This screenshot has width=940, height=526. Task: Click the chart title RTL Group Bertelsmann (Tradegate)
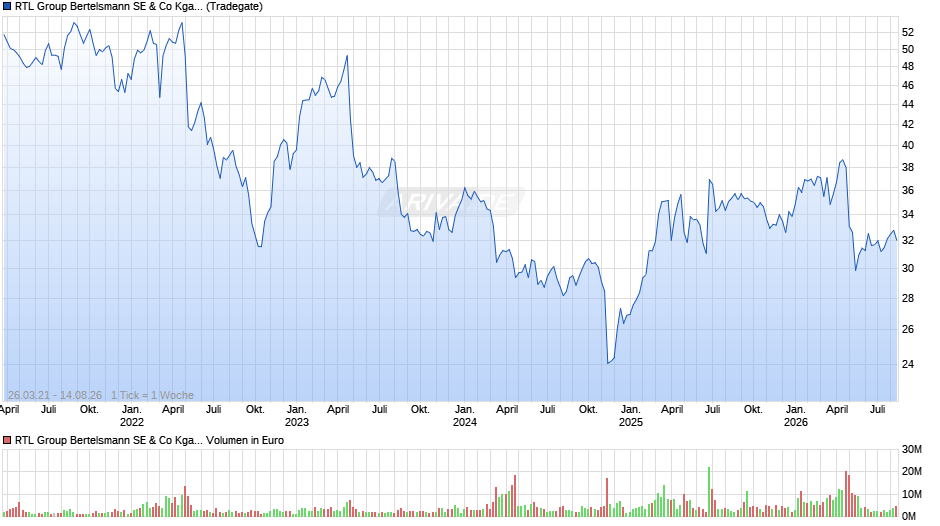click(x=138, y=7)
